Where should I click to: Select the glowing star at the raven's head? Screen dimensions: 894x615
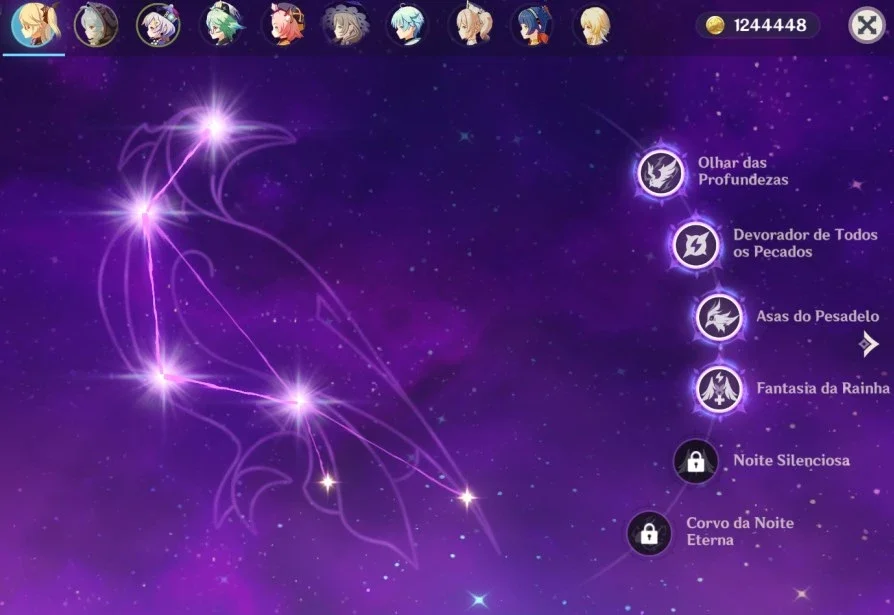[216, 127]
